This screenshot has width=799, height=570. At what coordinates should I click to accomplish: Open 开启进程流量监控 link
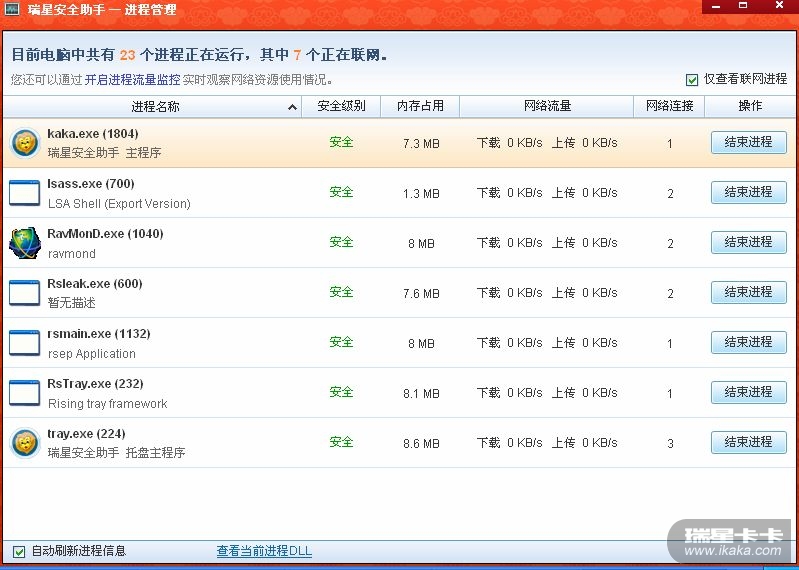click(x=132, y=80)
